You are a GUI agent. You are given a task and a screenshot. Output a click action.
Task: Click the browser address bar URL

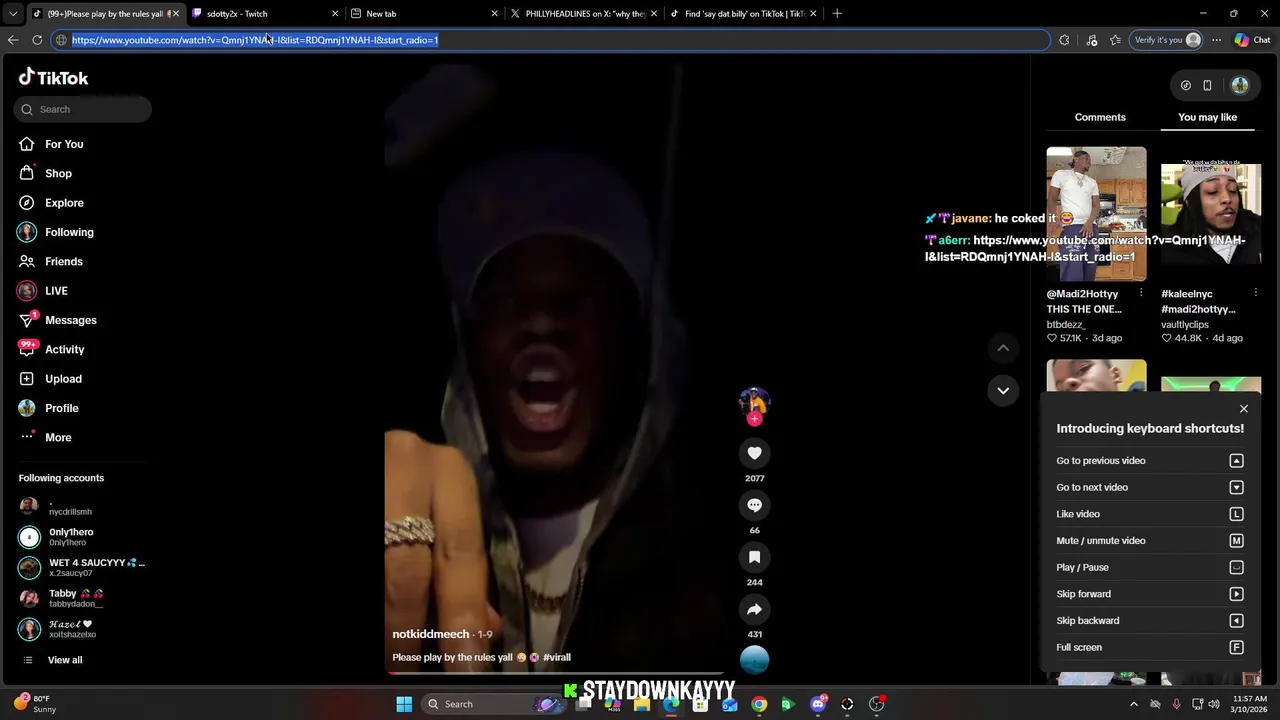[x=255, y=40]
